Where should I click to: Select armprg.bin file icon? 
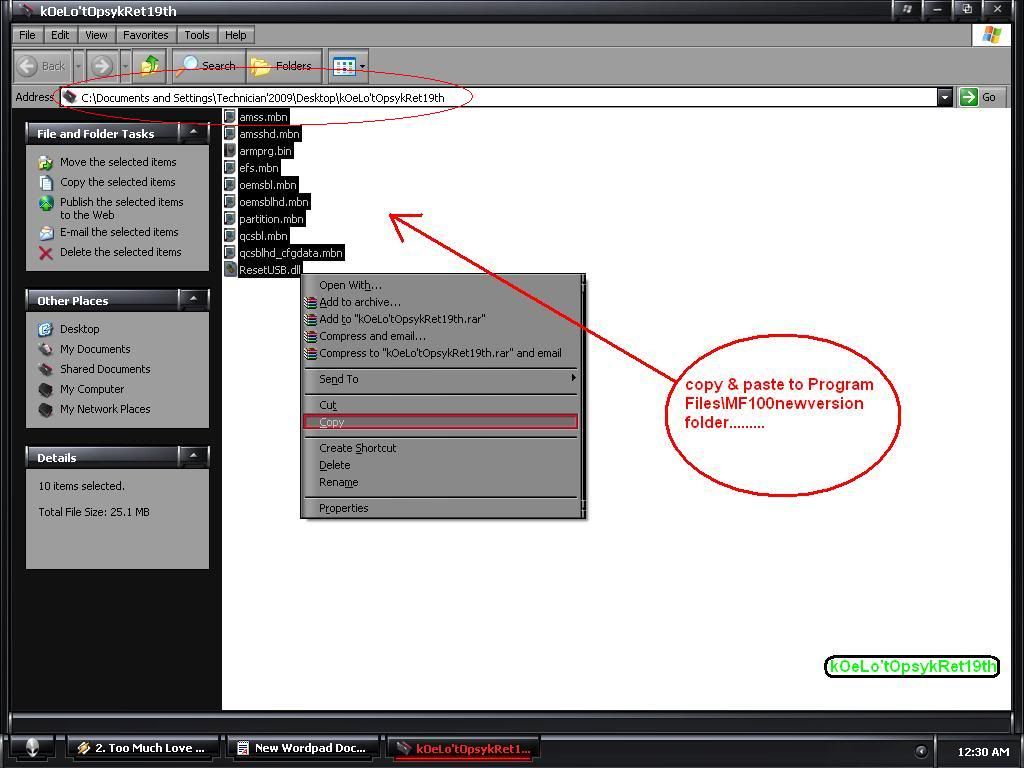click(230, 151)
